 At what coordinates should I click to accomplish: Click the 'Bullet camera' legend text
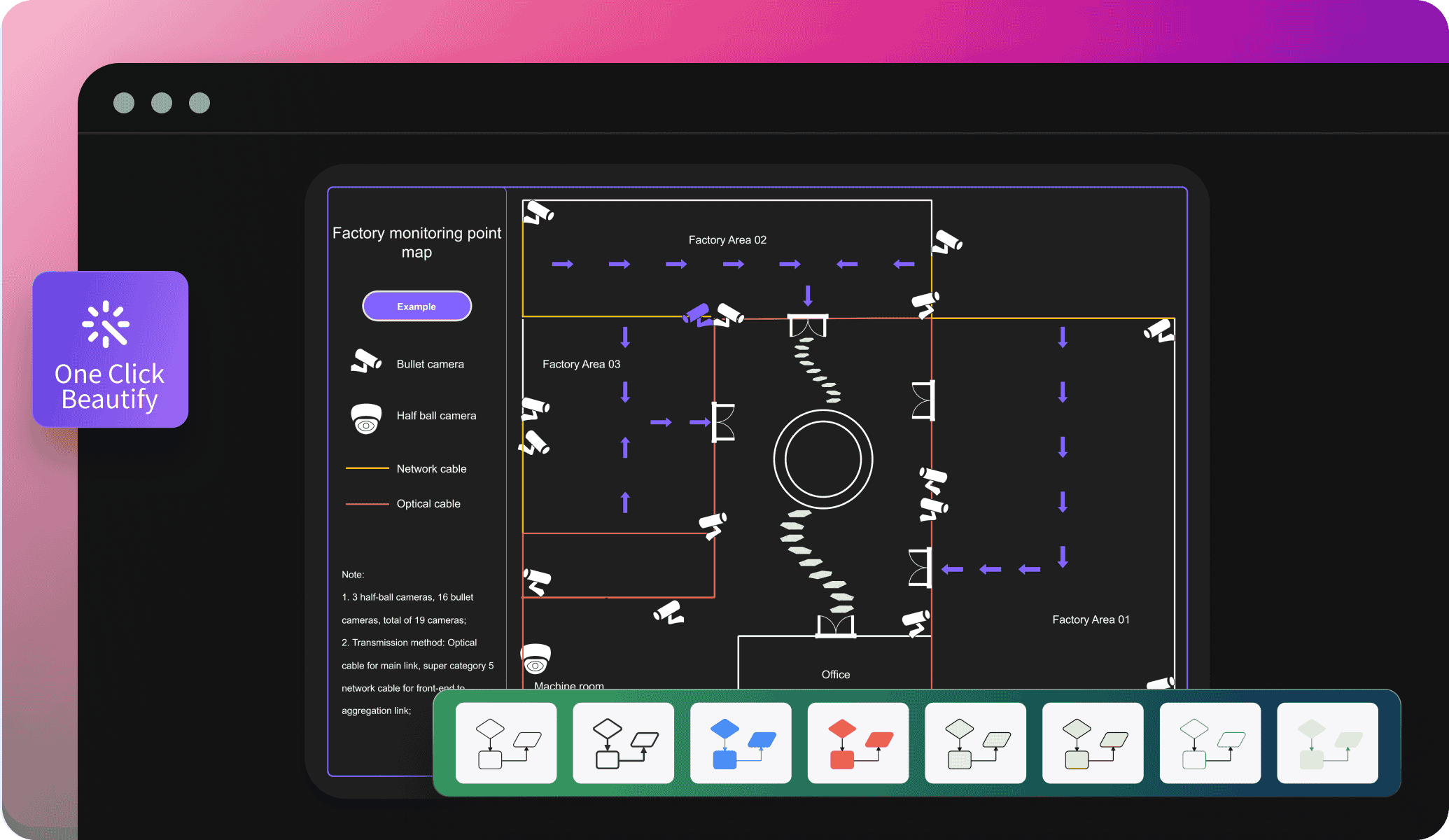pyautogui.click(x=430, y=364)
